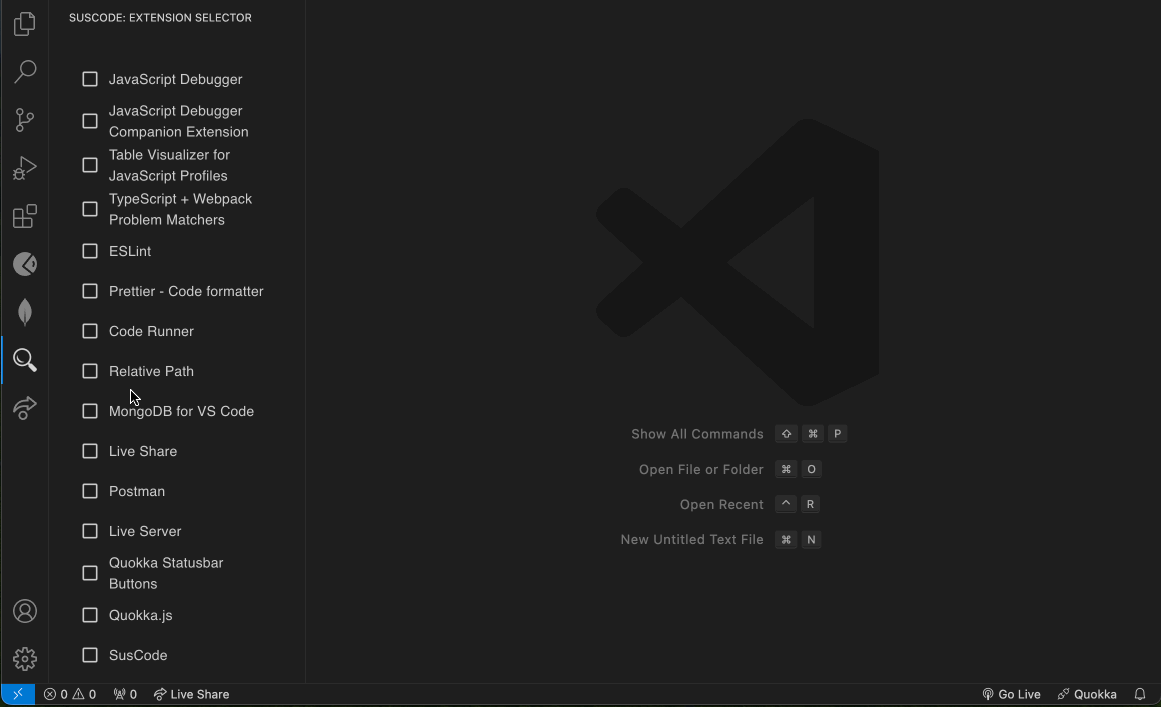Click the SUSCODE: EXTENSION SELECTOR panel title

(x=160, y=18)
